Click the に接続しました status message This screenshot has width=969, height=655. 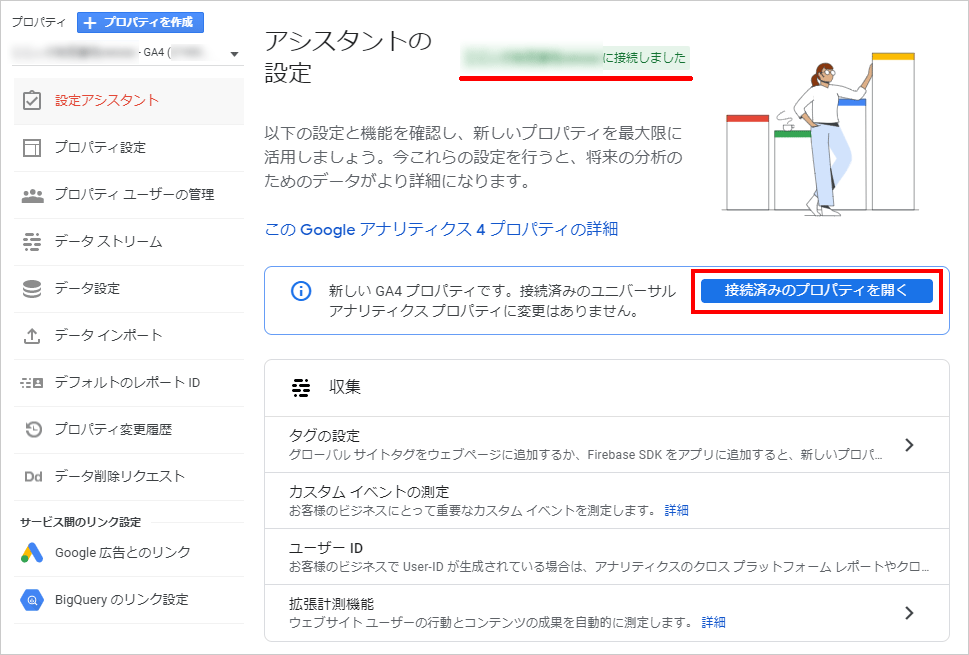pyautogui.click(x=575, y=58)
